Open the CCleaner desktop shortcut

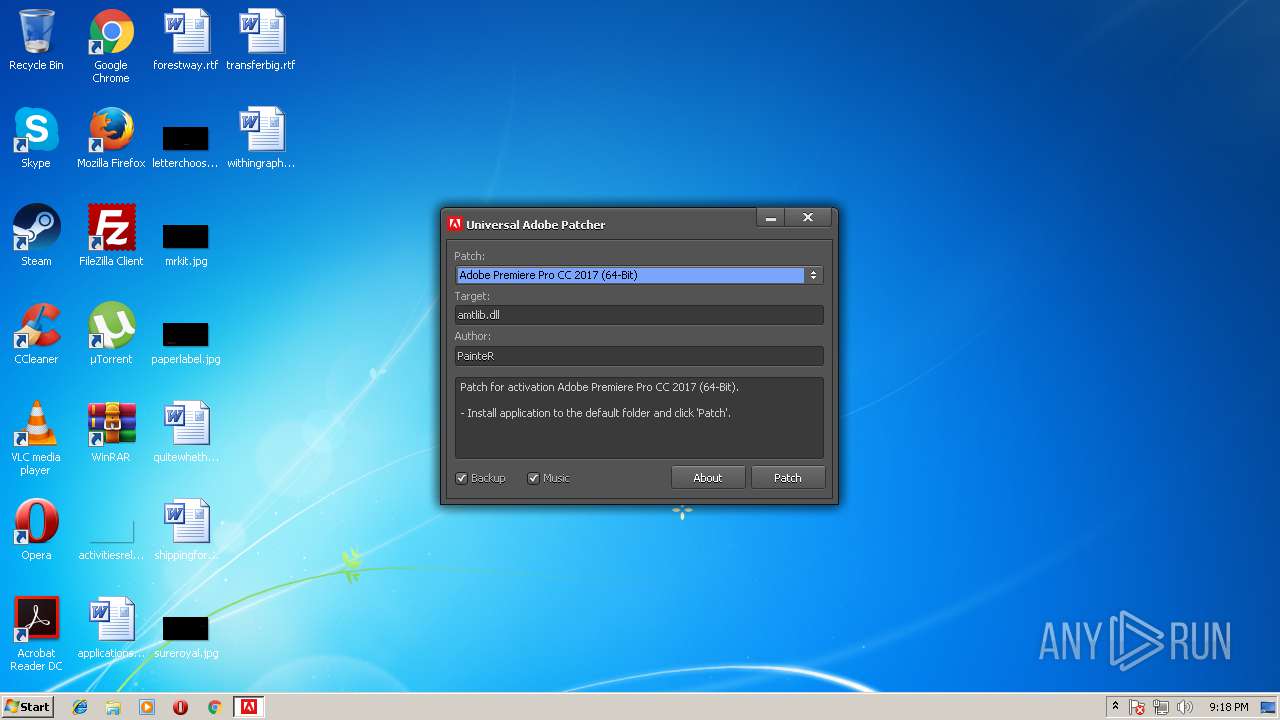point(36,334)
